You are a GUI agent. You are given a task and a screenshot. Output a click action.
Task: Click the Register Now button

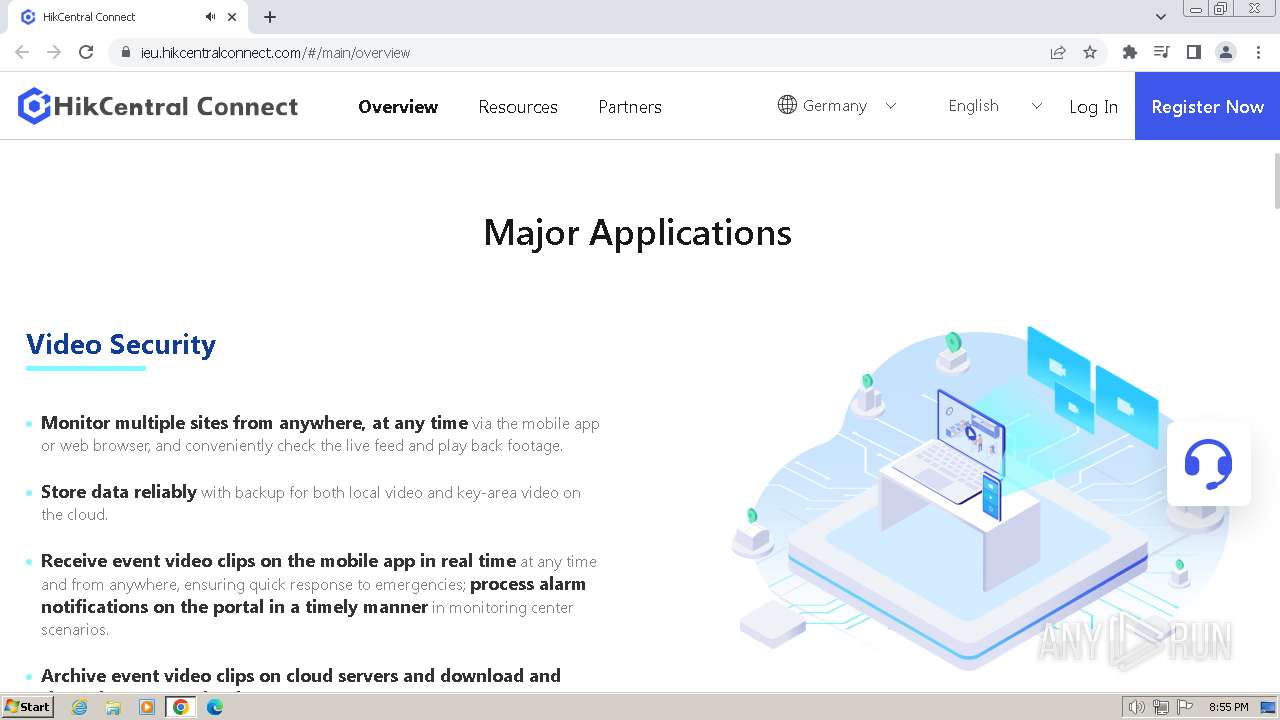[x=1207, y=106]
